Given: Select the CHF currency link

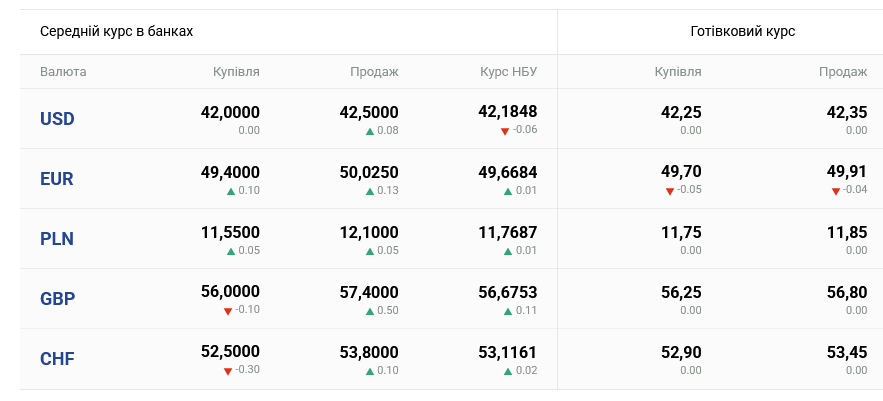Looking at the screenshot, I should point(57,359).
